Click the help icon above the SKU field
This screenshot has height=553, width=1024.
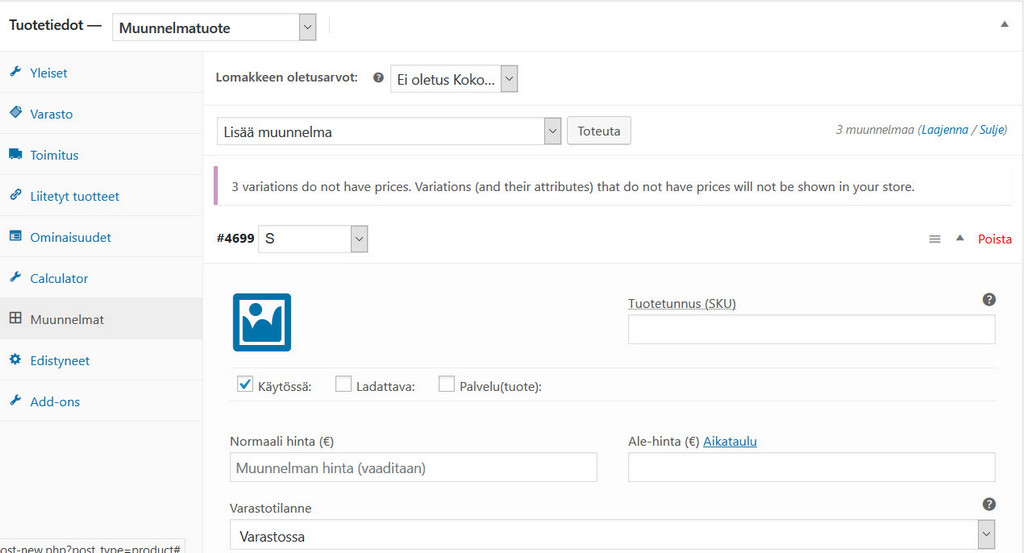click(x=989, y=300)
